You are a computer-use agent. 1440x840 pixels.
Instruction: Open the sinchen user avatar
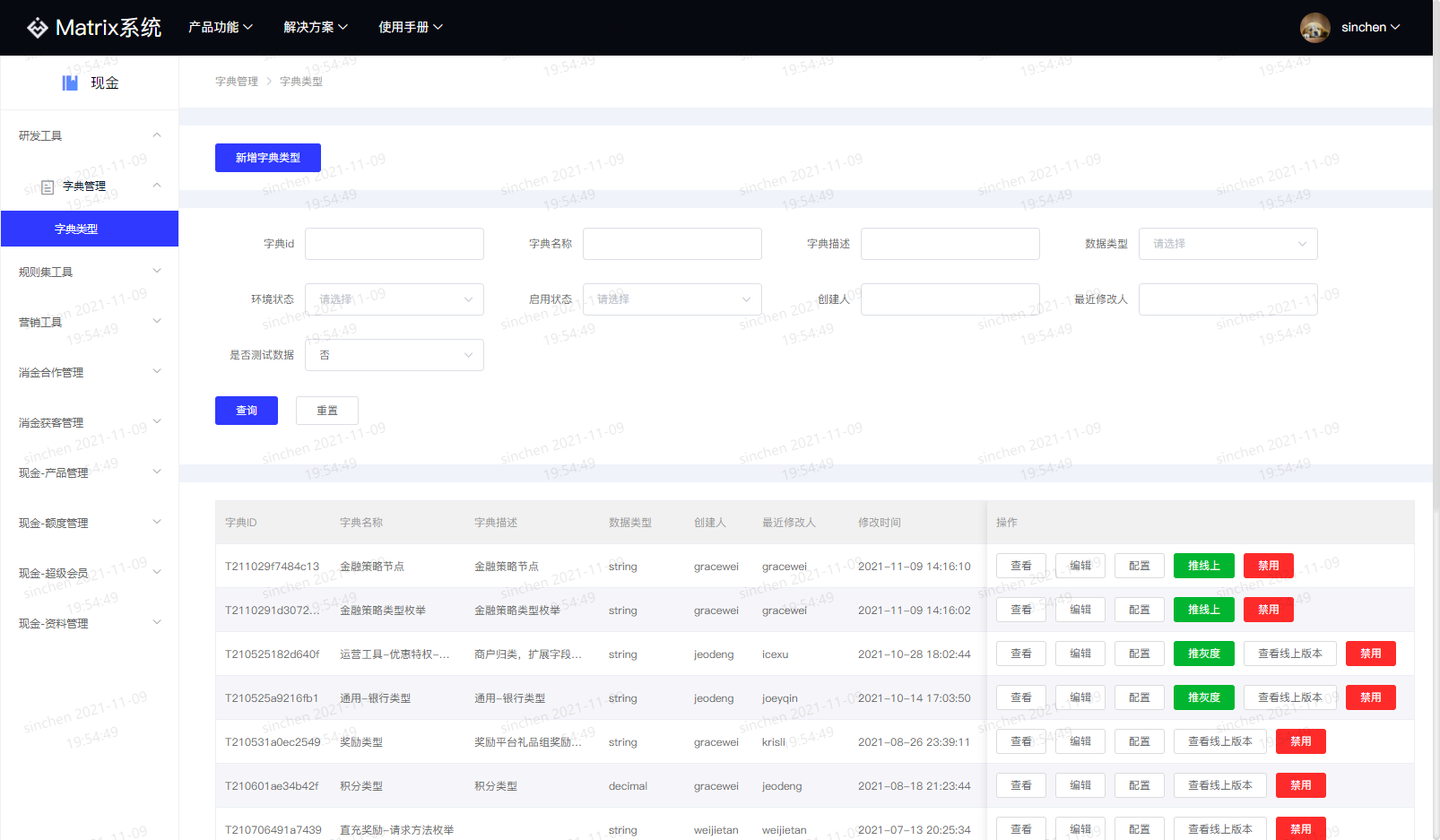click(x=1314, y=28)
